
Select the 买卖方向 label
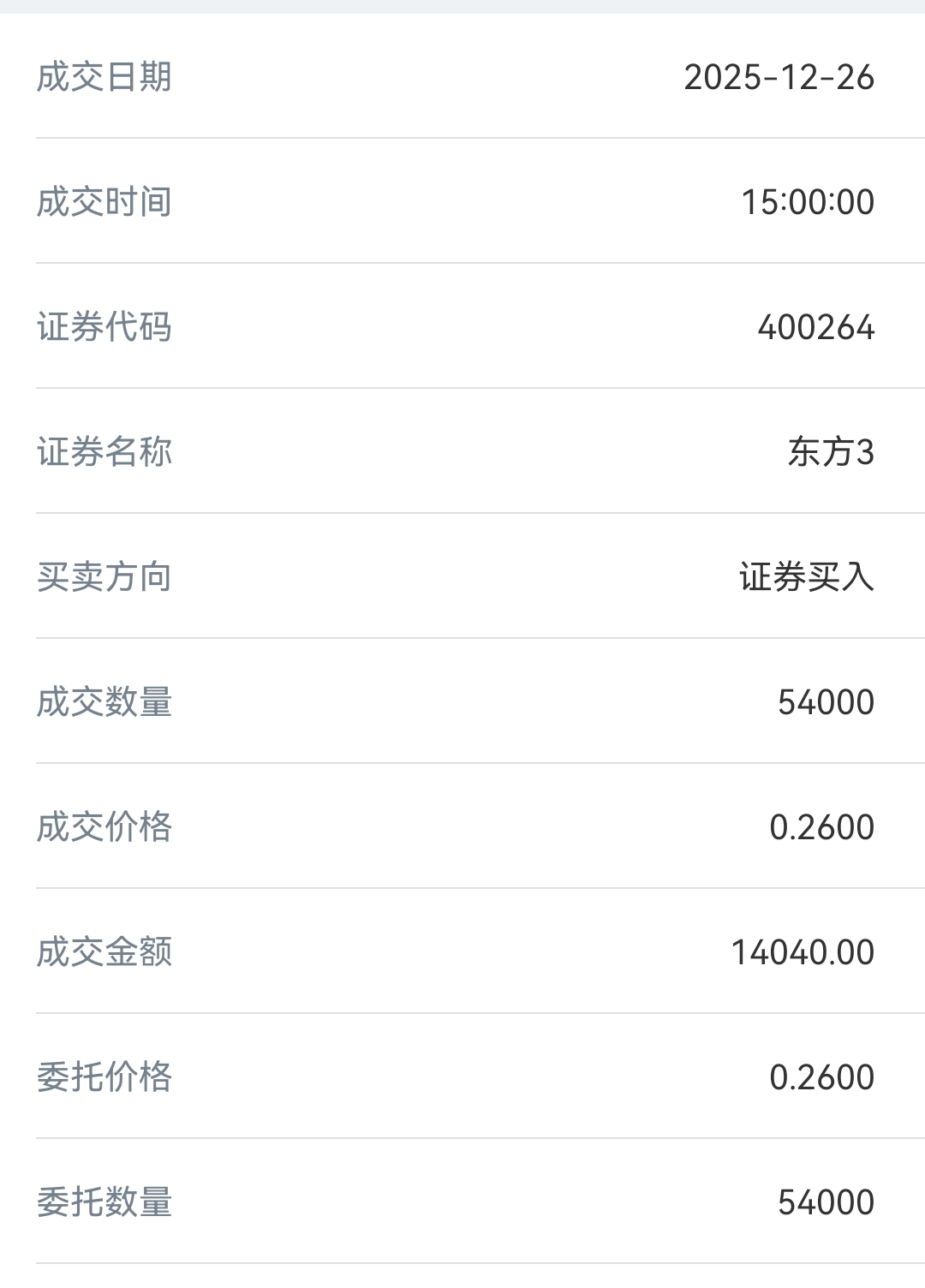tap(104, 577)
